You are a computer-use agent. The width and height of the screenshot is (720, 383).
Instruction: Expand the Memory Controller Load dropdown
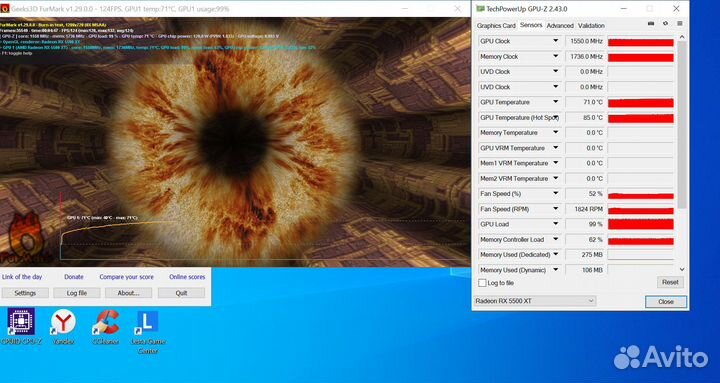[555, 239]
